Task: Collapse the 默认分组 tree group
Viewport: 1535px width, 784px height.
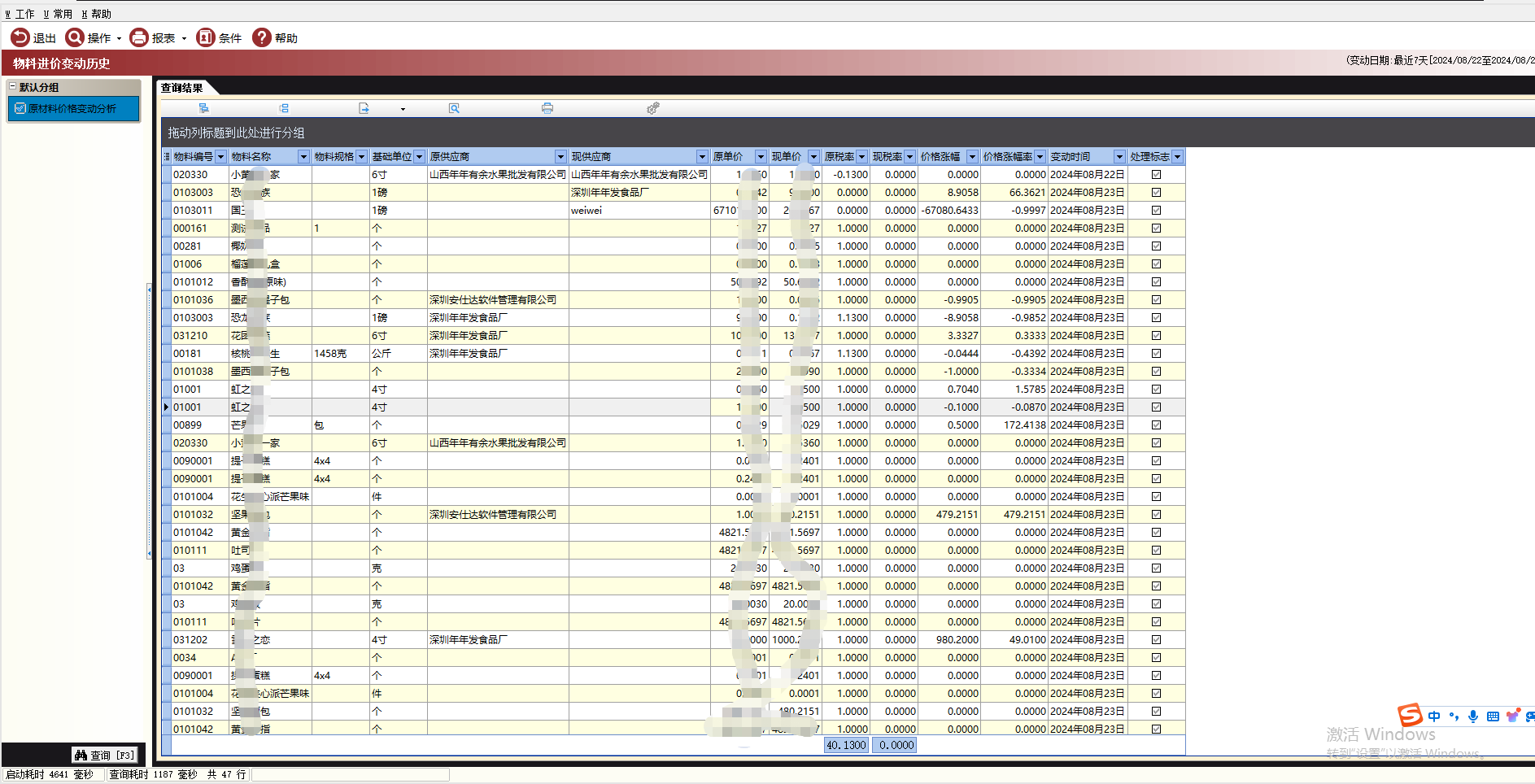Action: 12,86
